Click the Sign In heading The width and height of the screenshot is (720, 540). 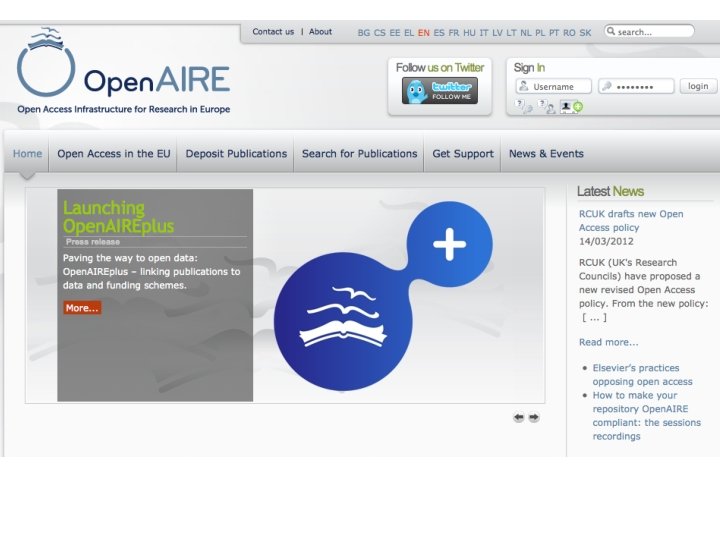tap(529, 68)
